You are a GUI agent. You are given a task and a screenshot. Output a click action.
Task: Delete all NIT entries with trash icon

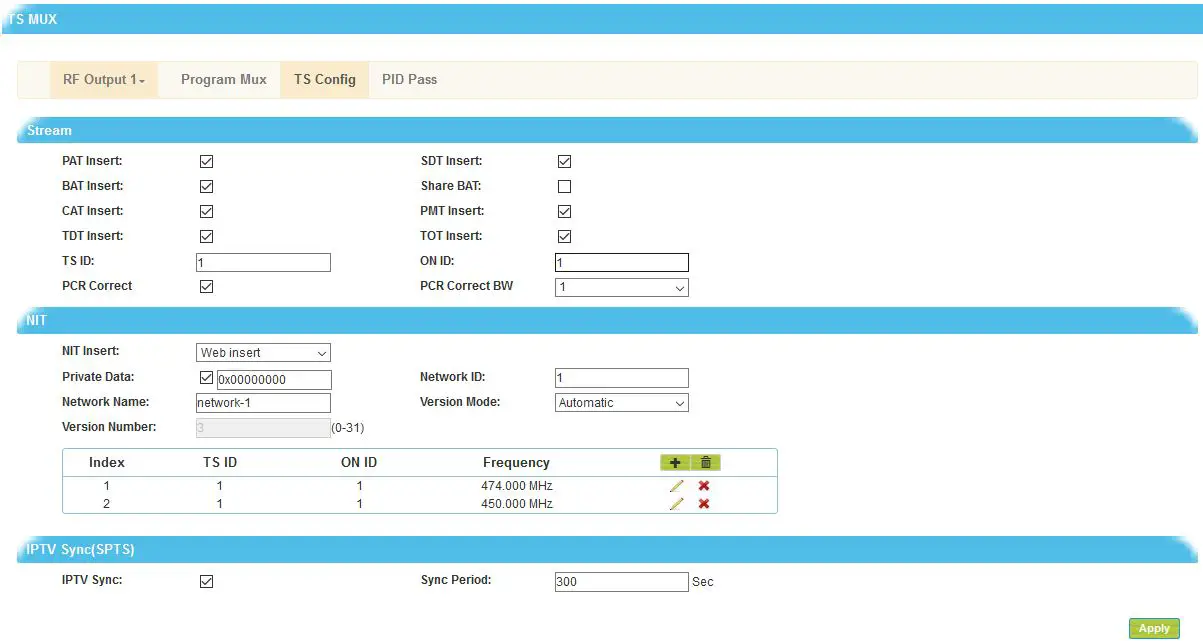pos(706,463)
